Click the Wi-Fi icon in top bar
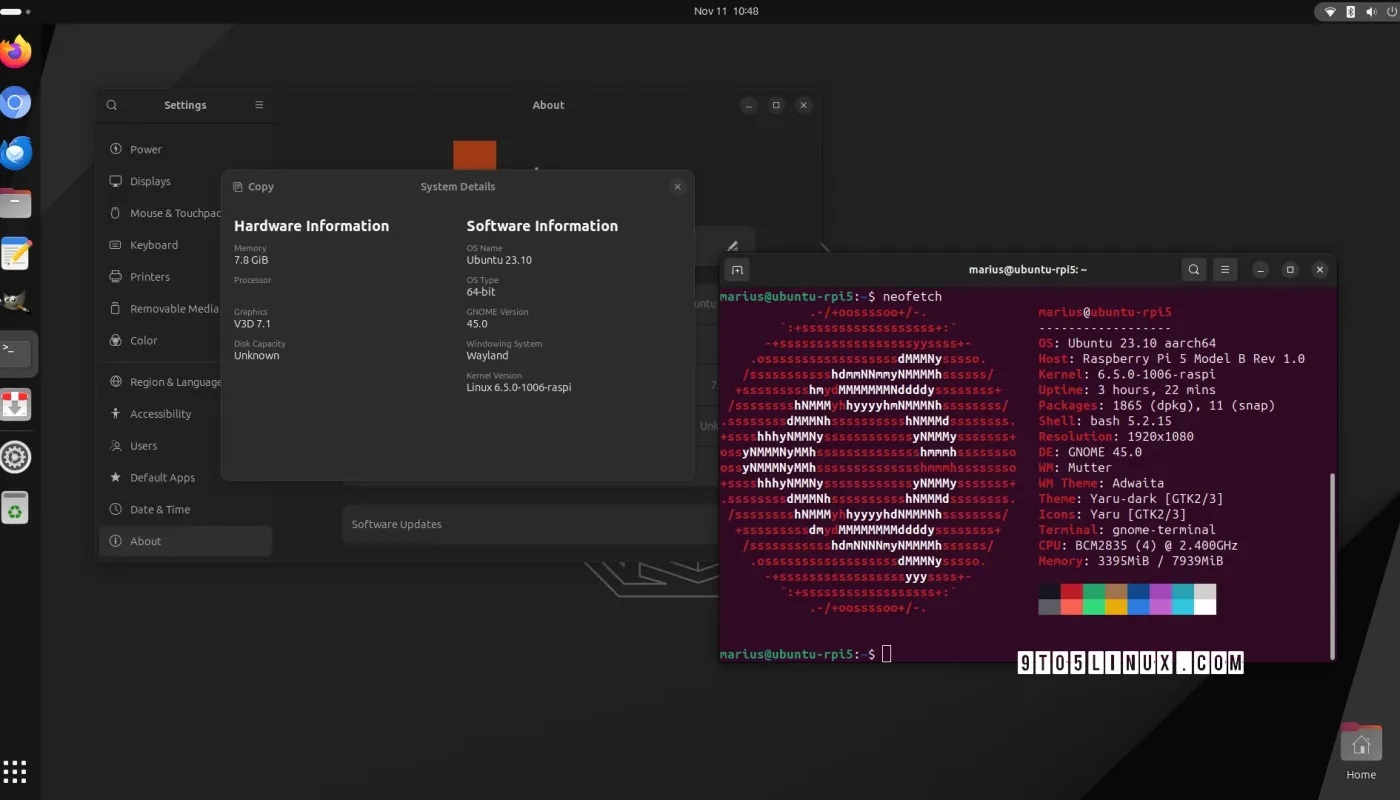This screenshot has height=800, width=1400. tap(1330, 12)
